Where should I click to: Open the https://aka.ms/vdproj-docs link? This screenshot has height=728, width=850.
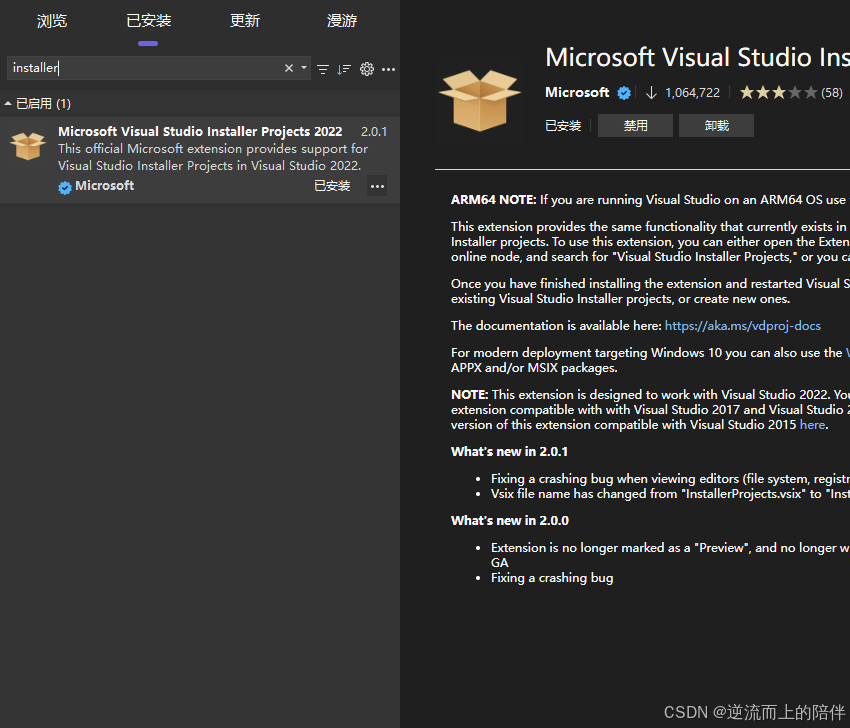click(743, 326)
